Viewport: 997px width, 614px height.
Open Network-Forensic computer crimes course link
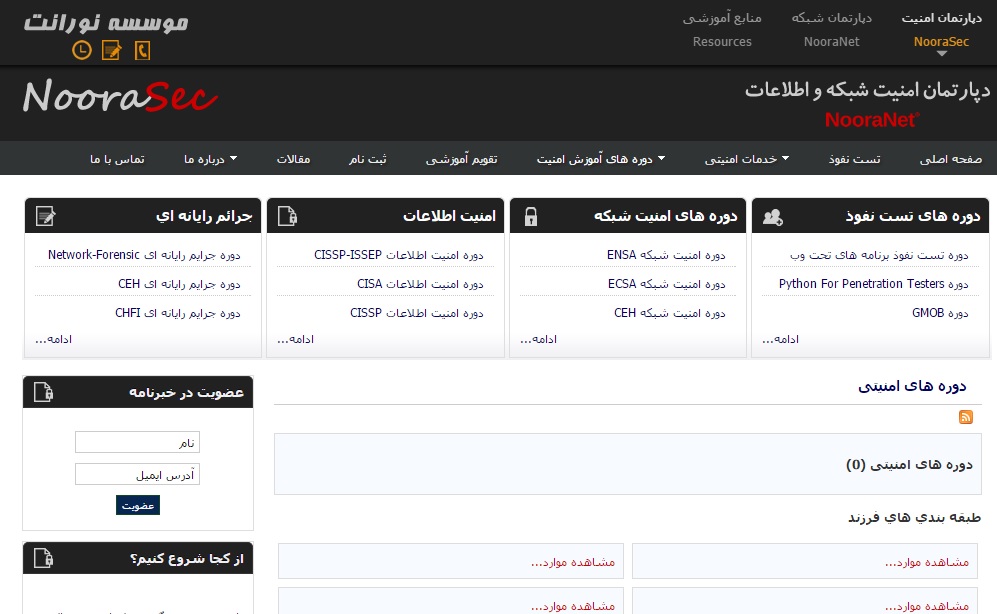click(x=144, y=255)
